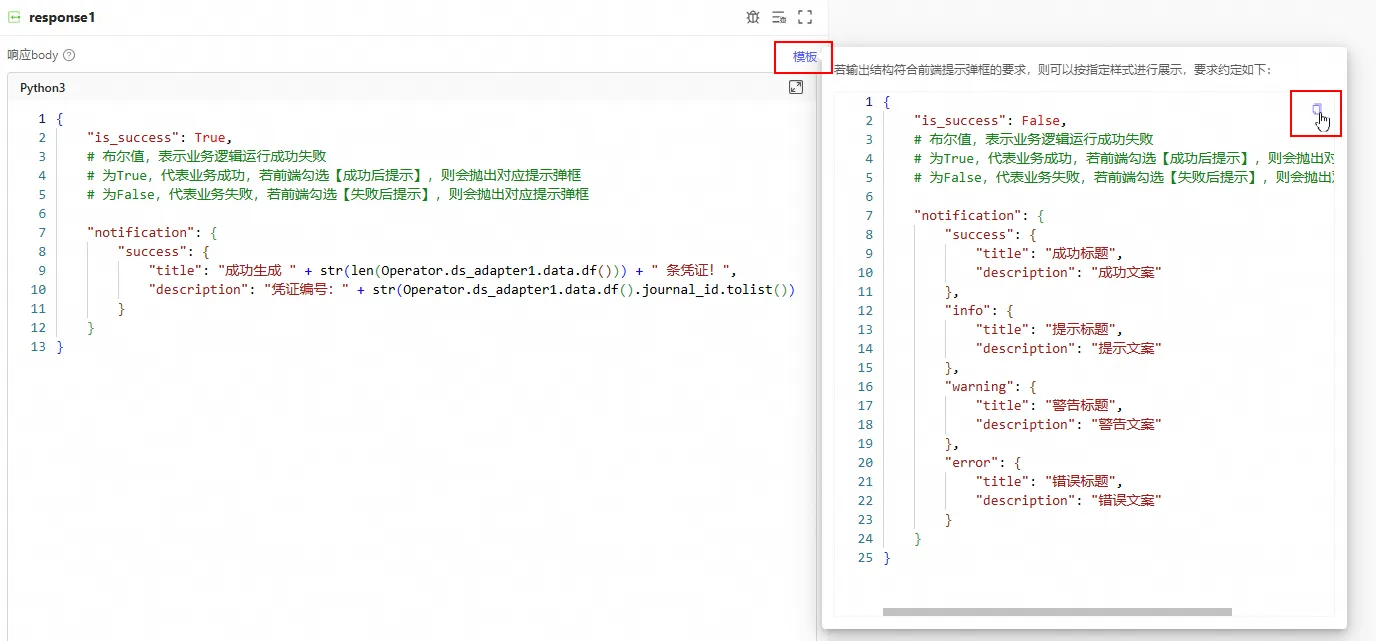Click the response1 title text
Image resolution: width=1376 pixels, height=641 pixels.
(x=62, y=18)
